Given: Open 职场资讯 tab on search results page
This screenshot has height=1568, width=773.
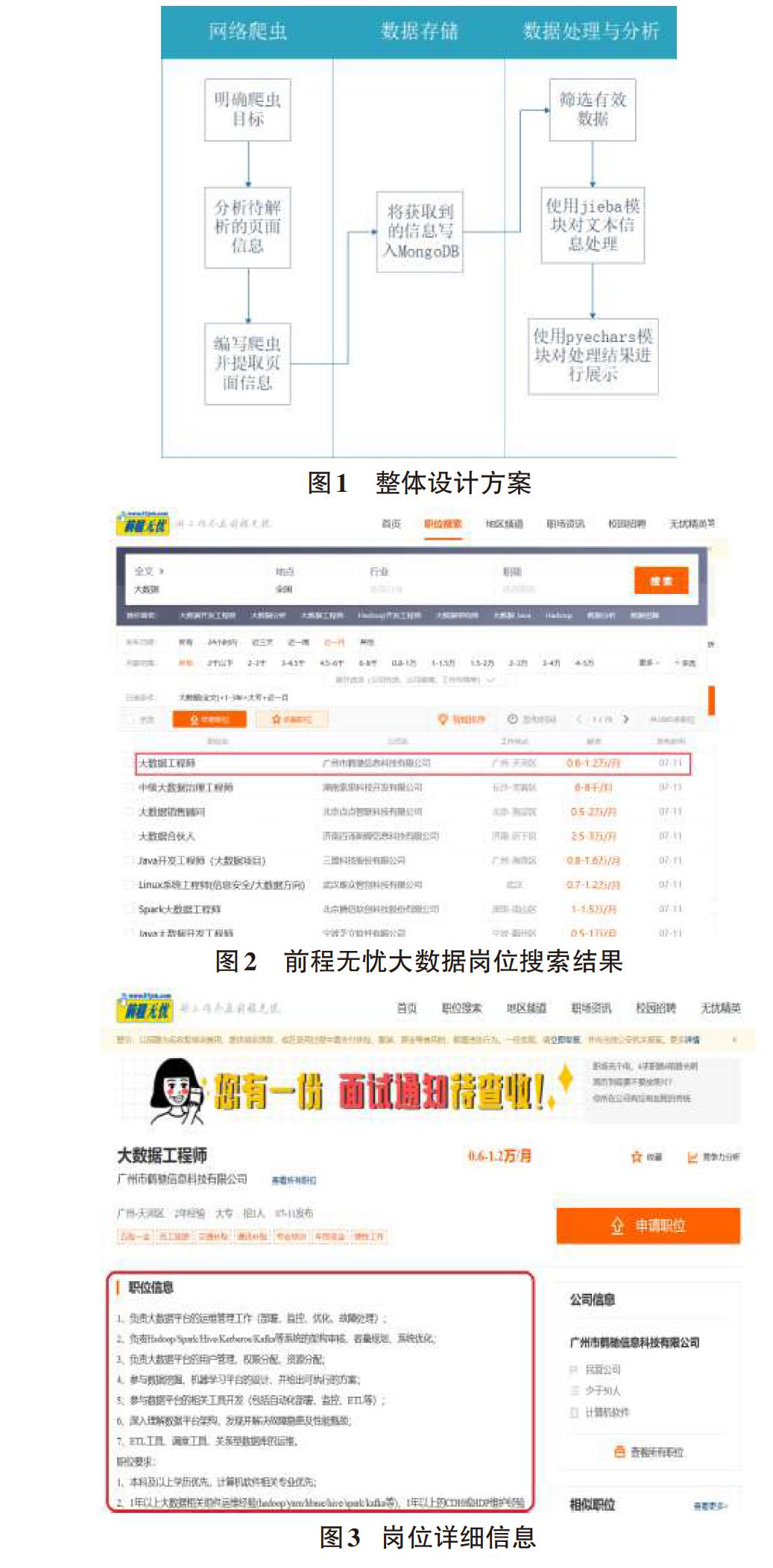Looking at the screenshot, I should click(565, 524).
